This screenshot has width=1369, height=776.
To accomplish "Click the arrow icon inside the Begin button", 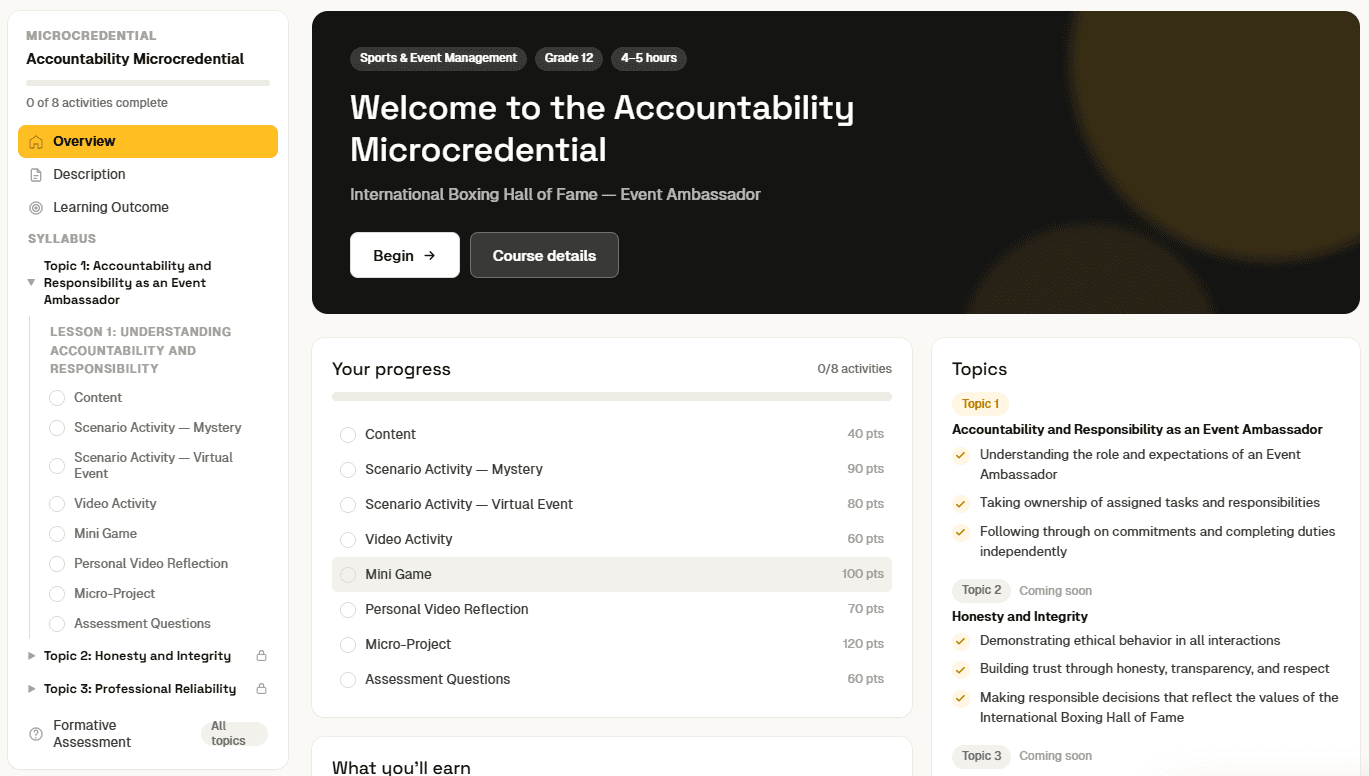I will [430, 256].
